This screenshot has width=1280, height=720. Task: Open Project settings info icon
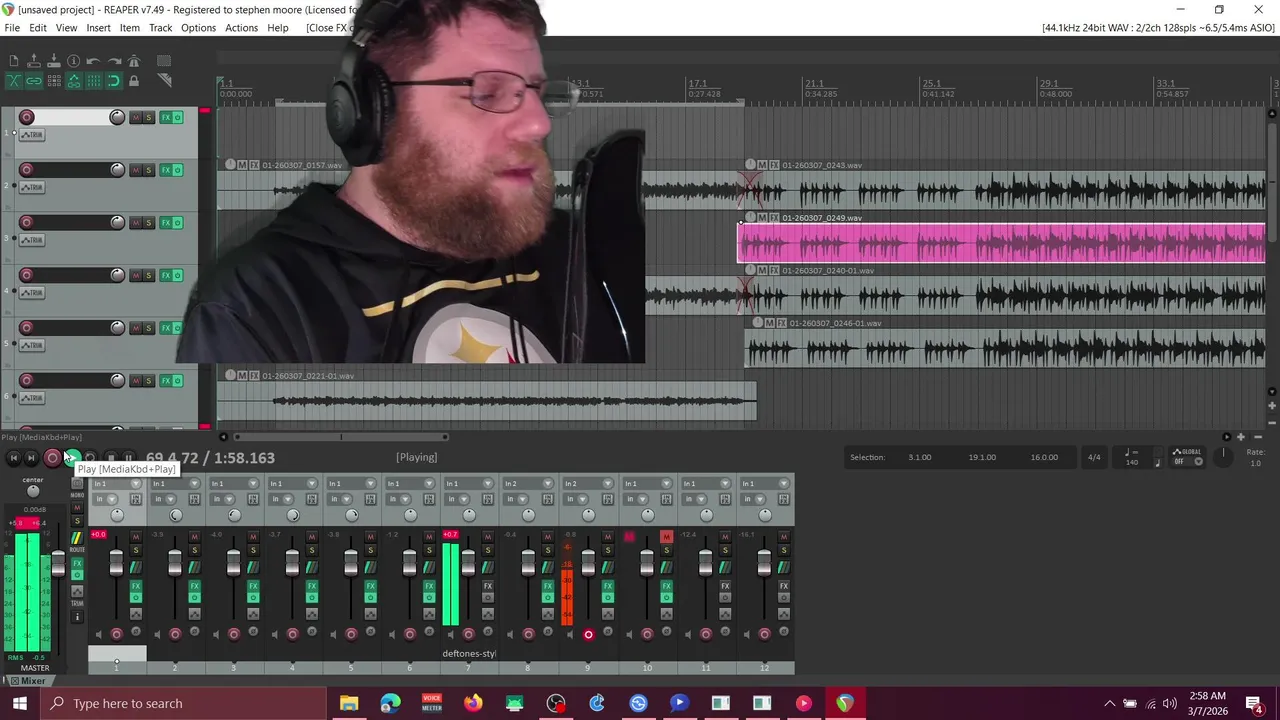(74, 62)
